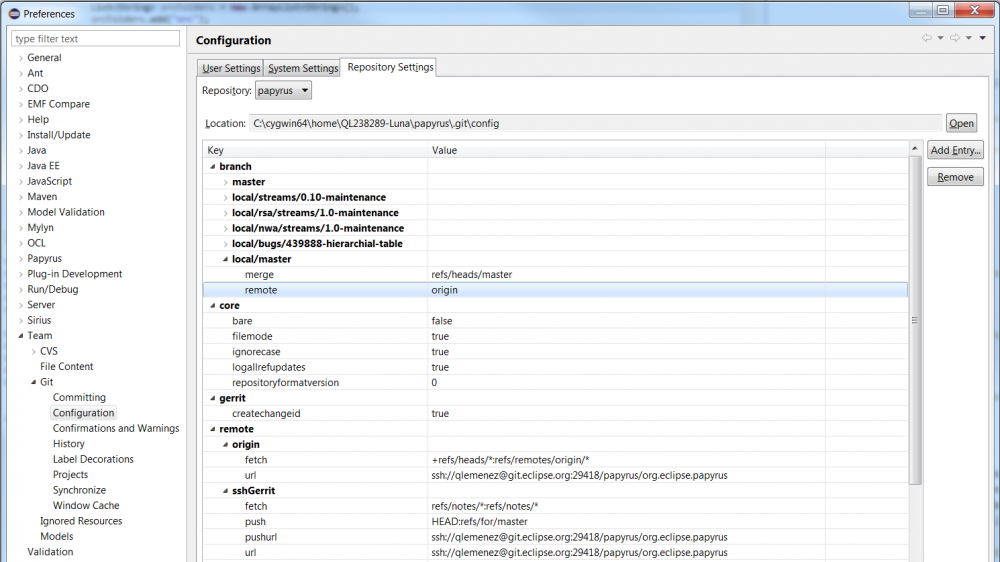Collapse the local/master branch entry

point(226,259)
